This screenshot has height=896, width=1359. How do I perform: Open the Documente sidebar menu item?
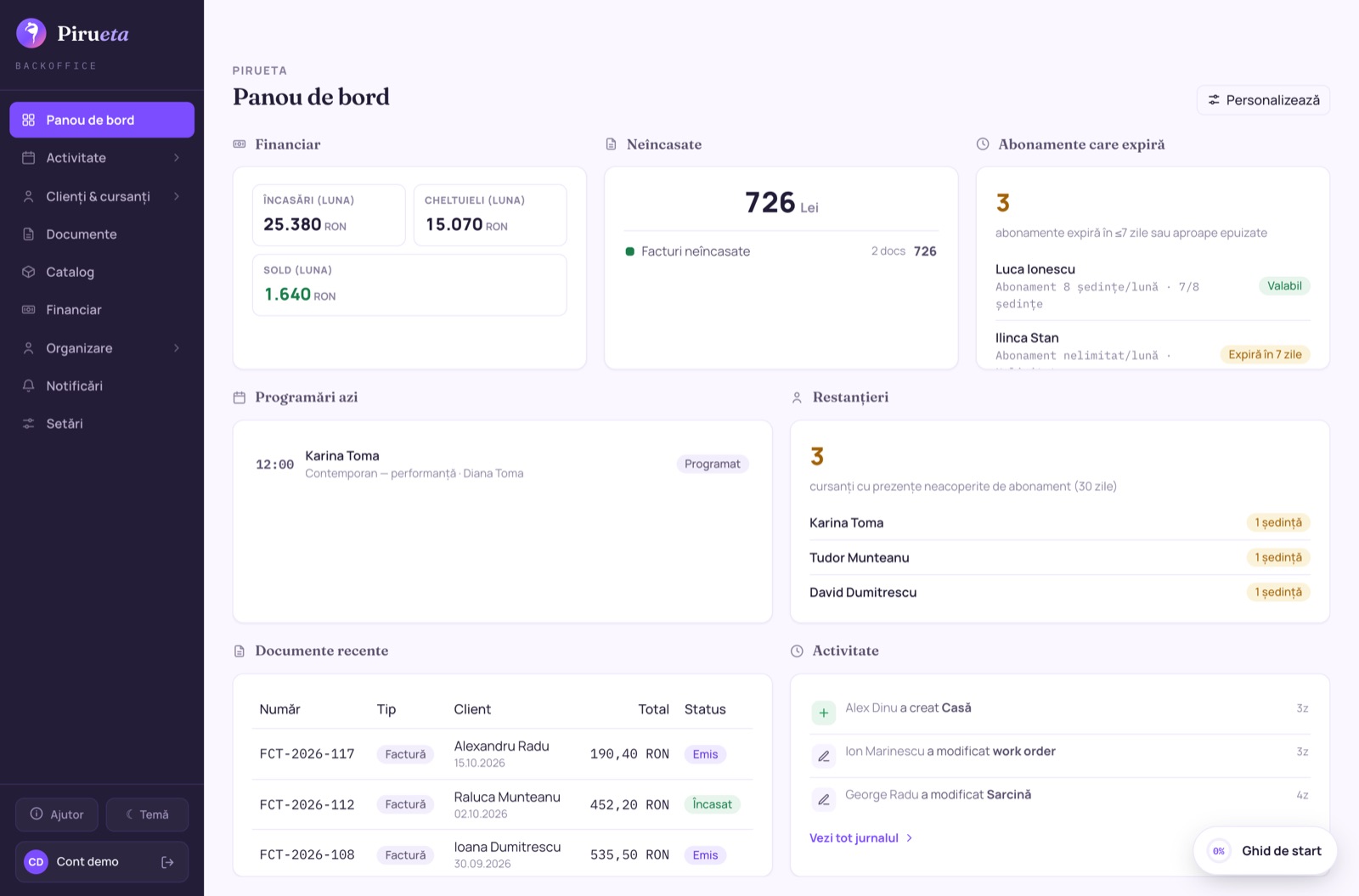102,234
